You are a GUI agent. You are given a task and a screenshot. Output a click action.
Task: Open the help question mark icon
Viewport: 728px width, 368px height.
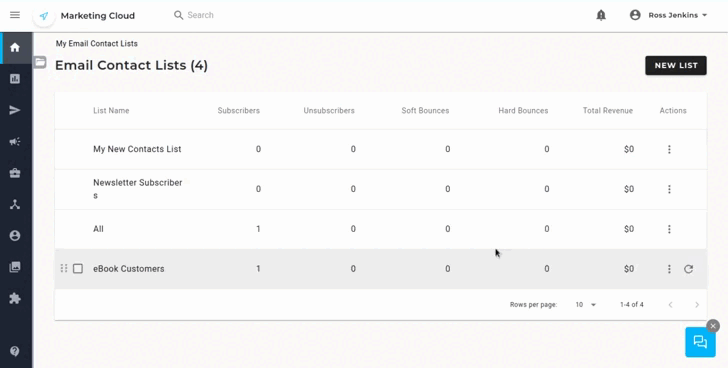[x=15, y=351]
